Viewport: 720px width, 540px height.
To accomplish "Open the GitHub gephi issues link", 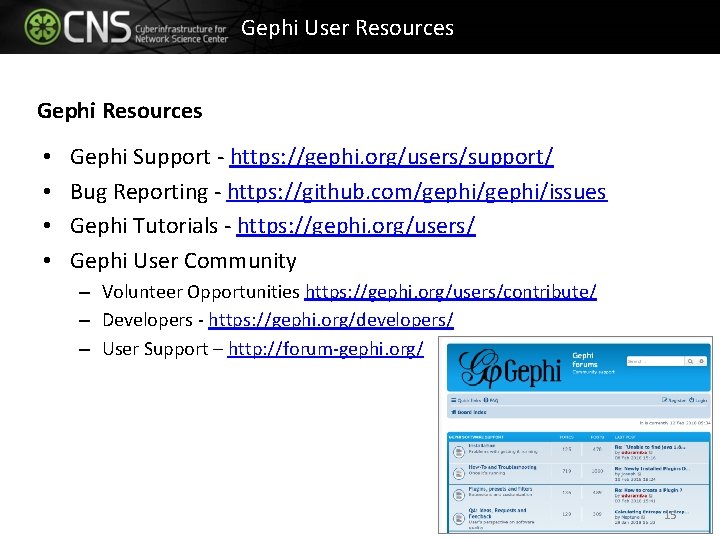I will [x=417, y=192].
